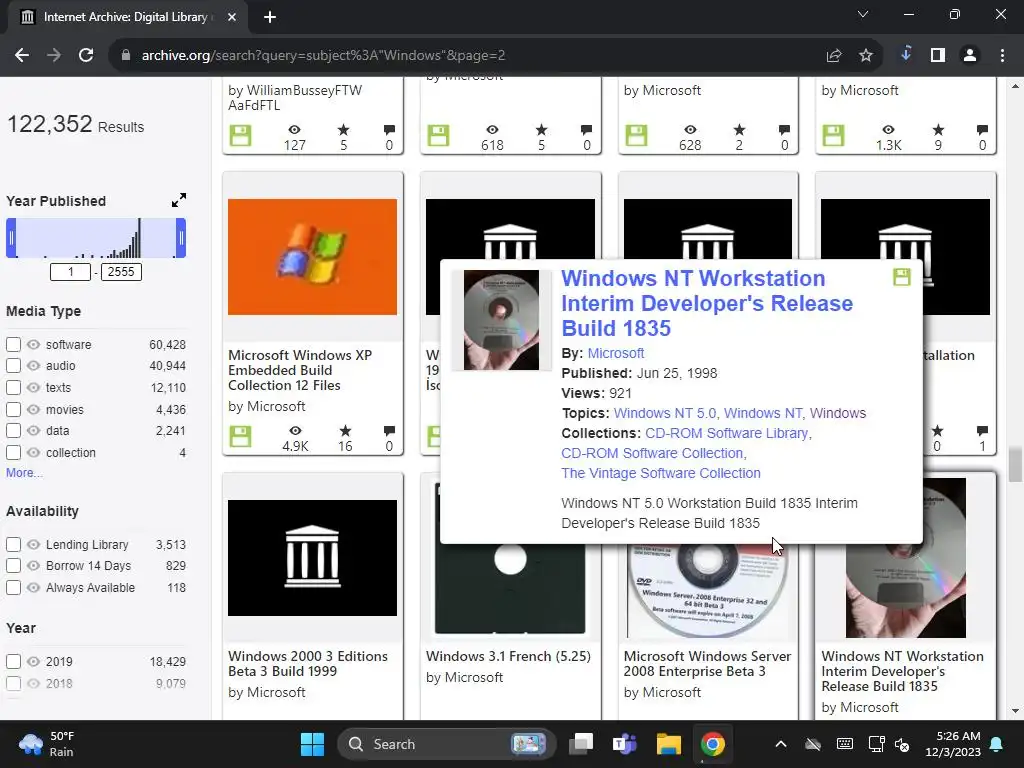Click the taskbar Search box

click(446, 744)
